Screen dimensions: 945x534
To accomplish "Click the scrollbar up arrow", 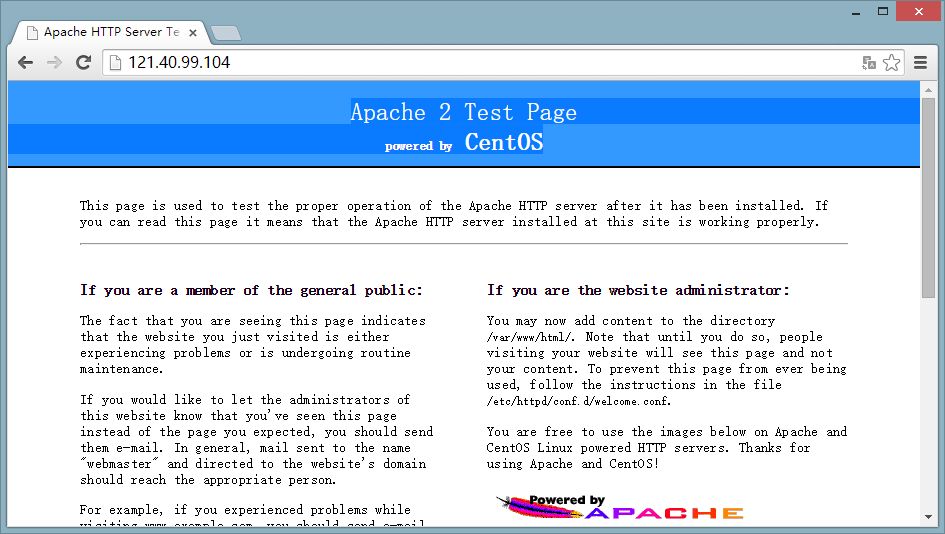I will [928, 90].
